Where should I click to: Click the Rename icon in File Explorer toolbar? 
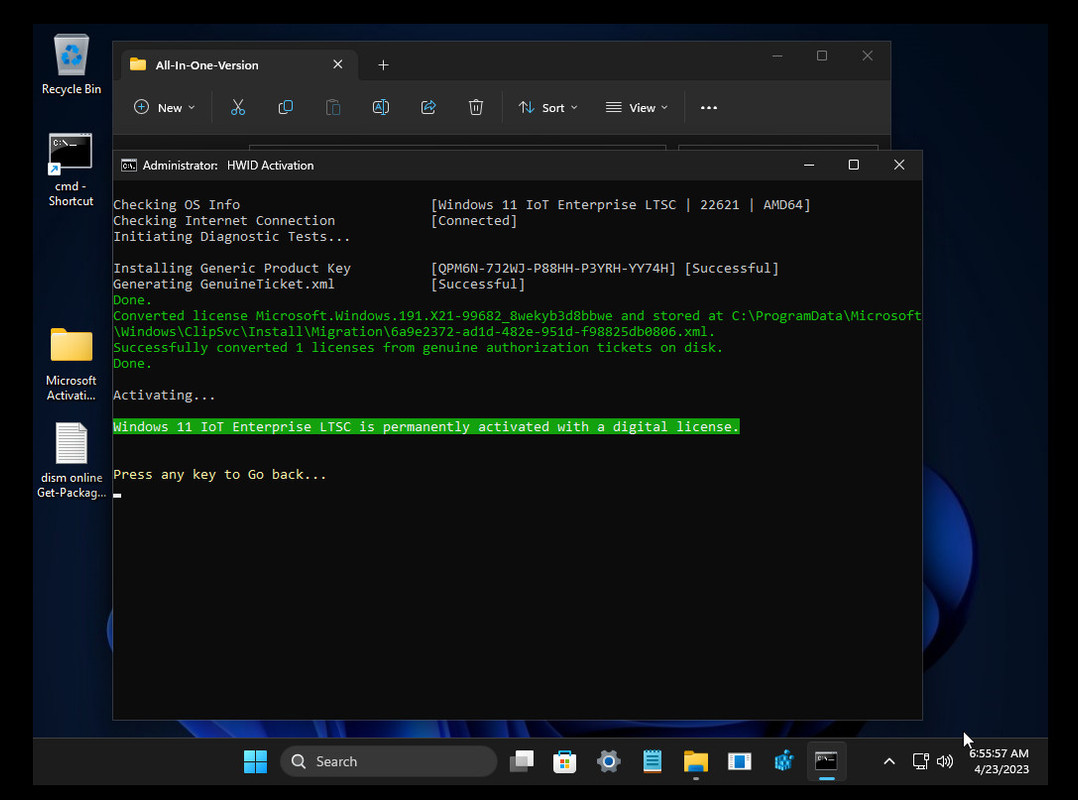(380, 107)
